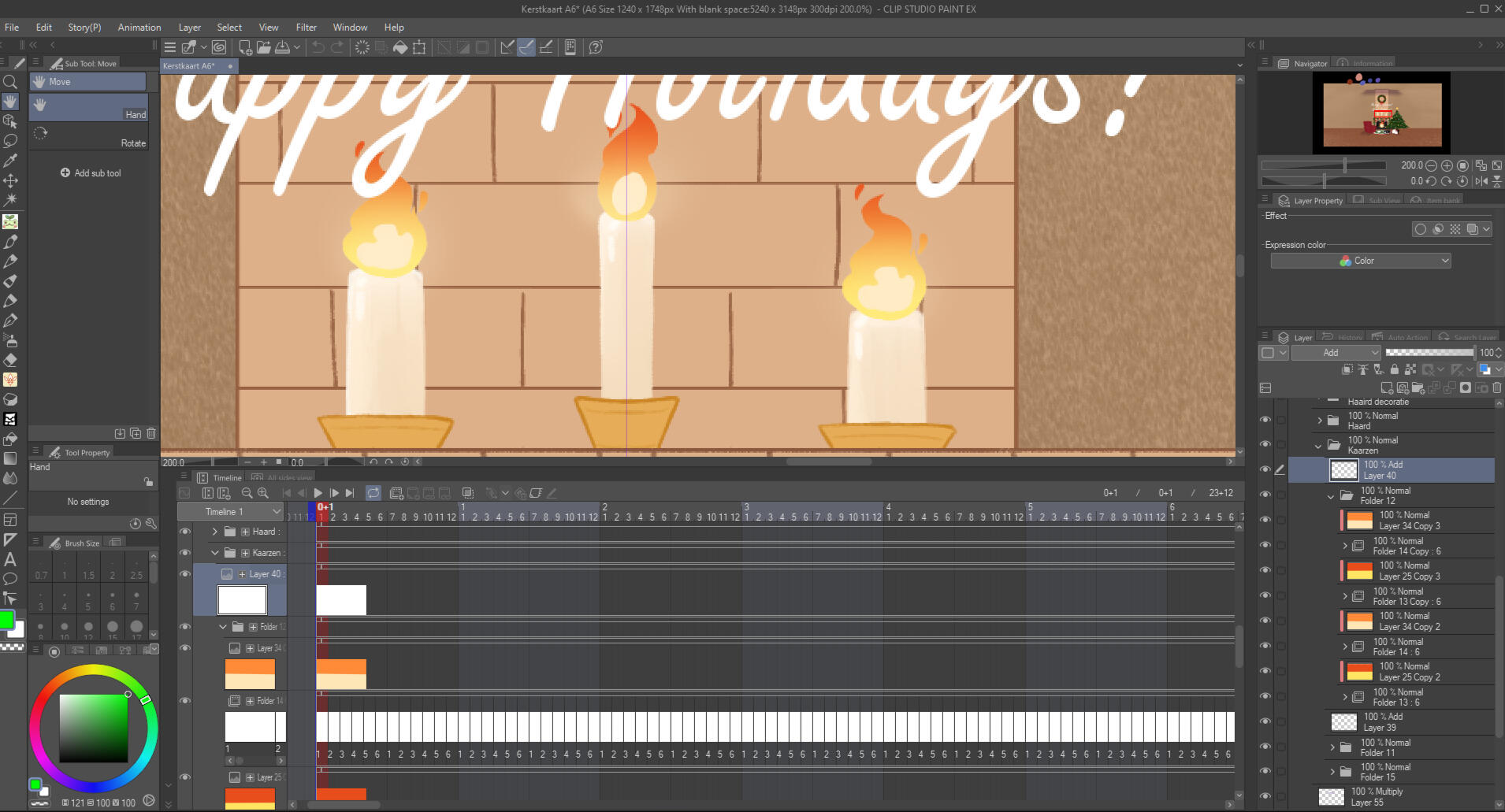The height and width of the screenshot is (812, 1505).
Task: Open the Expression color dropdown
Action: (1361, 261)
